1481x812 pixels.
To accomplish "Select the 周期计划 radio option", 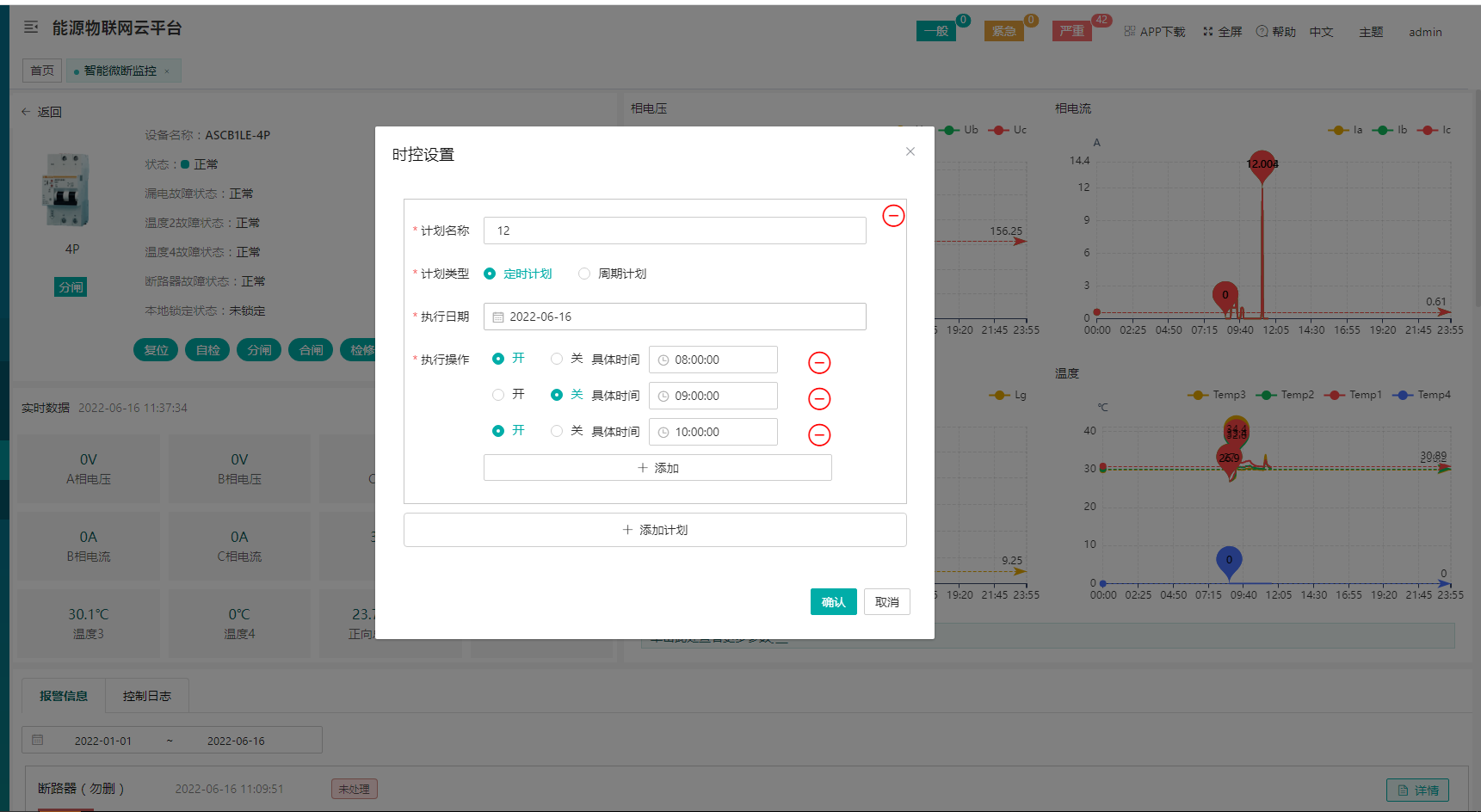I will [585, 274].
